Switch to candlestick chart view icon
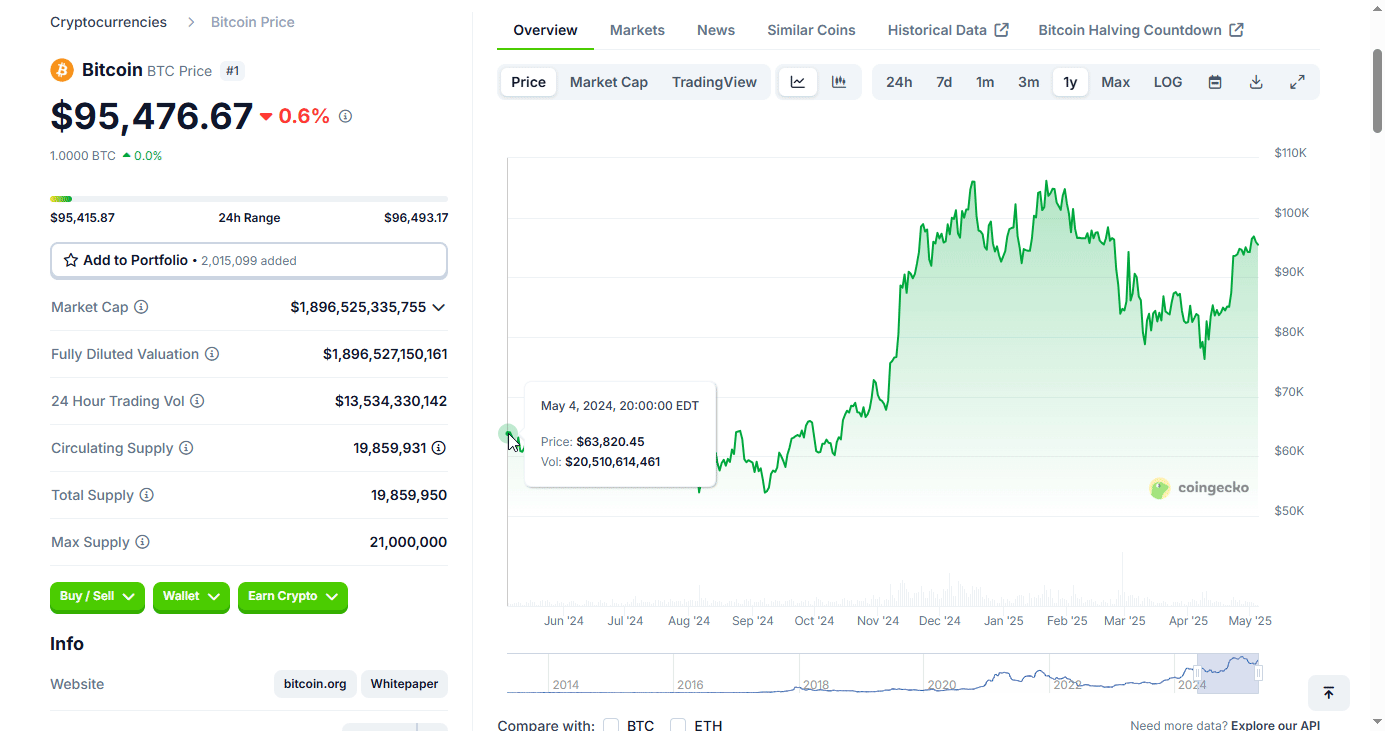The image size is (1385, 731). [x=839, y=82]
